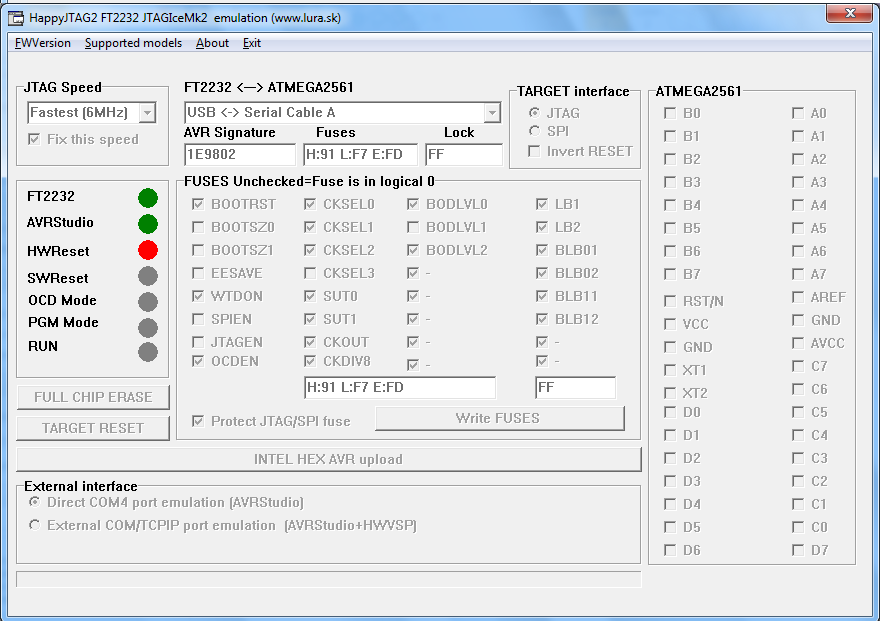
Task: Click the HappyJTAG2 title bar app icon
Action: (x=17, y=17)
